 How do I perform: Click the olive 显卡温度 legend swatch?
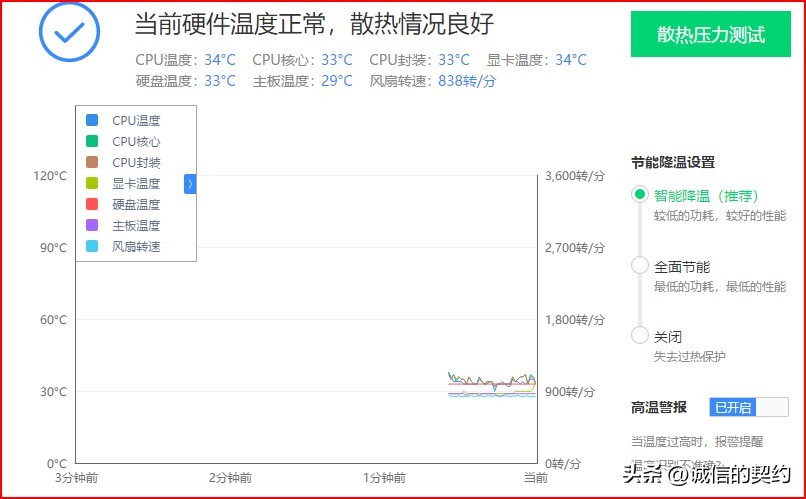click(x=92, y=183)
